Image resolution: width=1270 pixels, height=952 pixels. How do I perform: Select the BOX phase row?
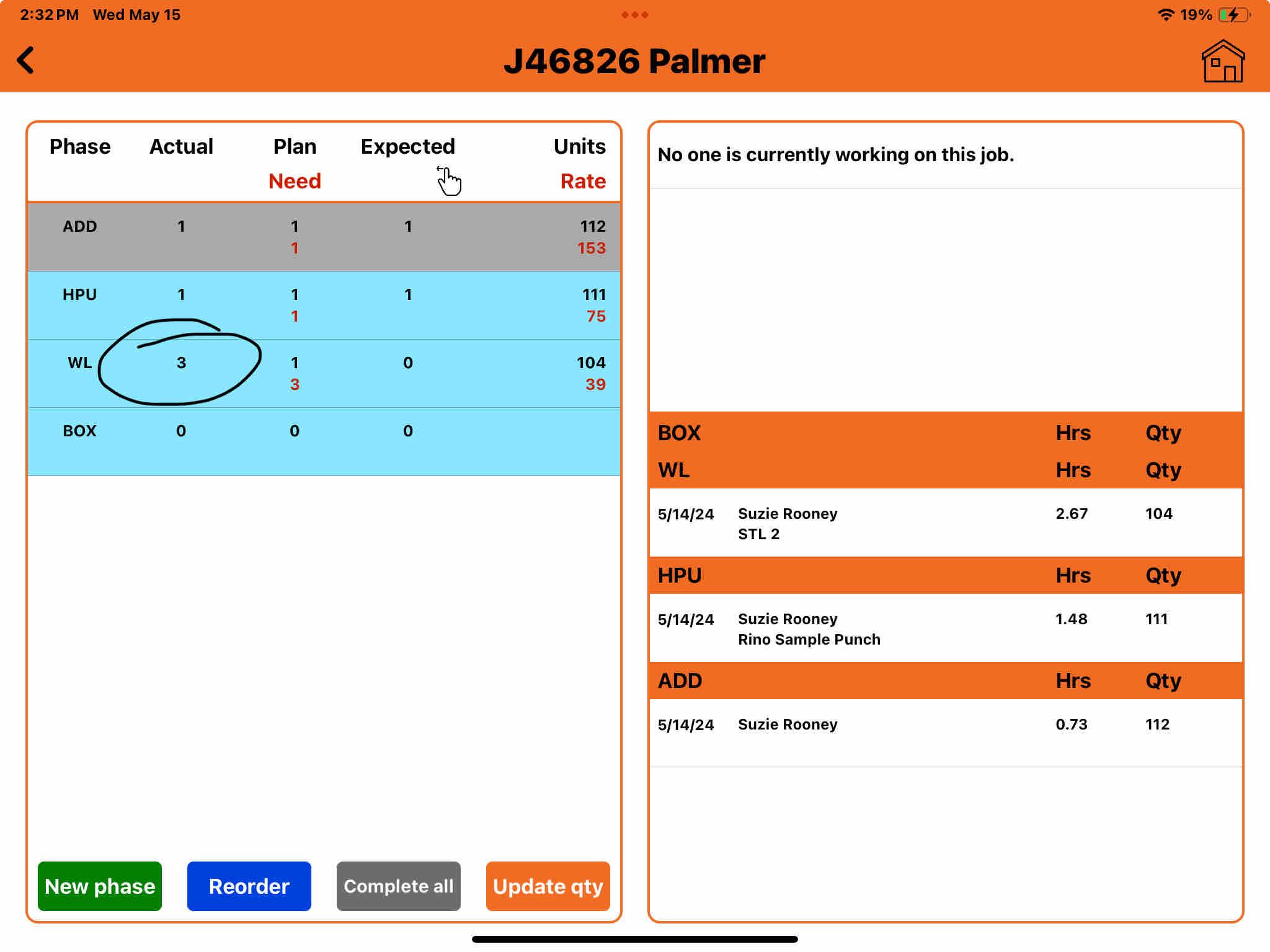(x=324, y=441)
